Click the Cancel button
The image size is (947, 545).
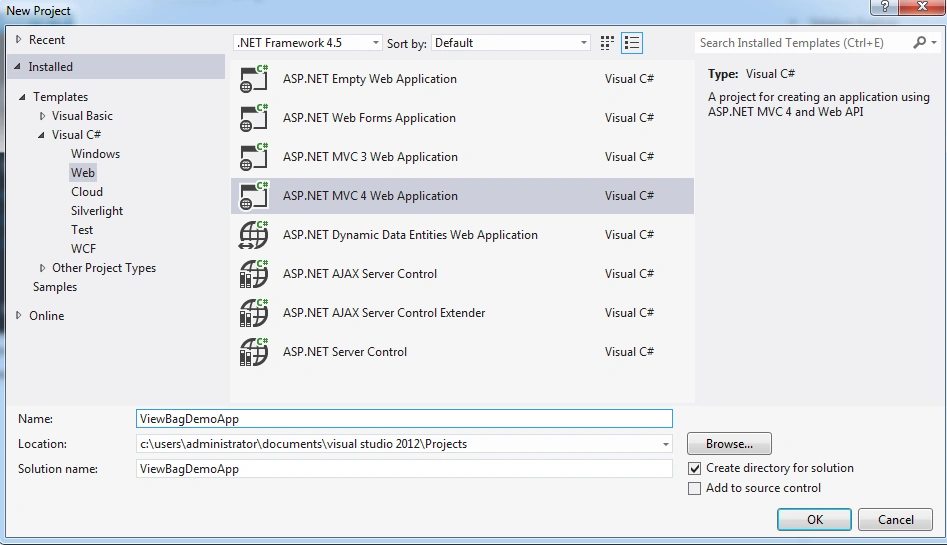click(x=896, y=520)
